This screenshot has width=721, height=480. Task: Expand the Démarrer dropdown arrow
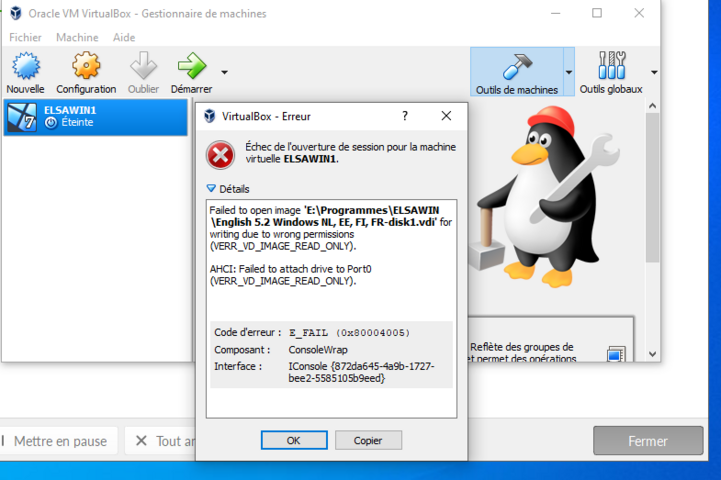224,72
